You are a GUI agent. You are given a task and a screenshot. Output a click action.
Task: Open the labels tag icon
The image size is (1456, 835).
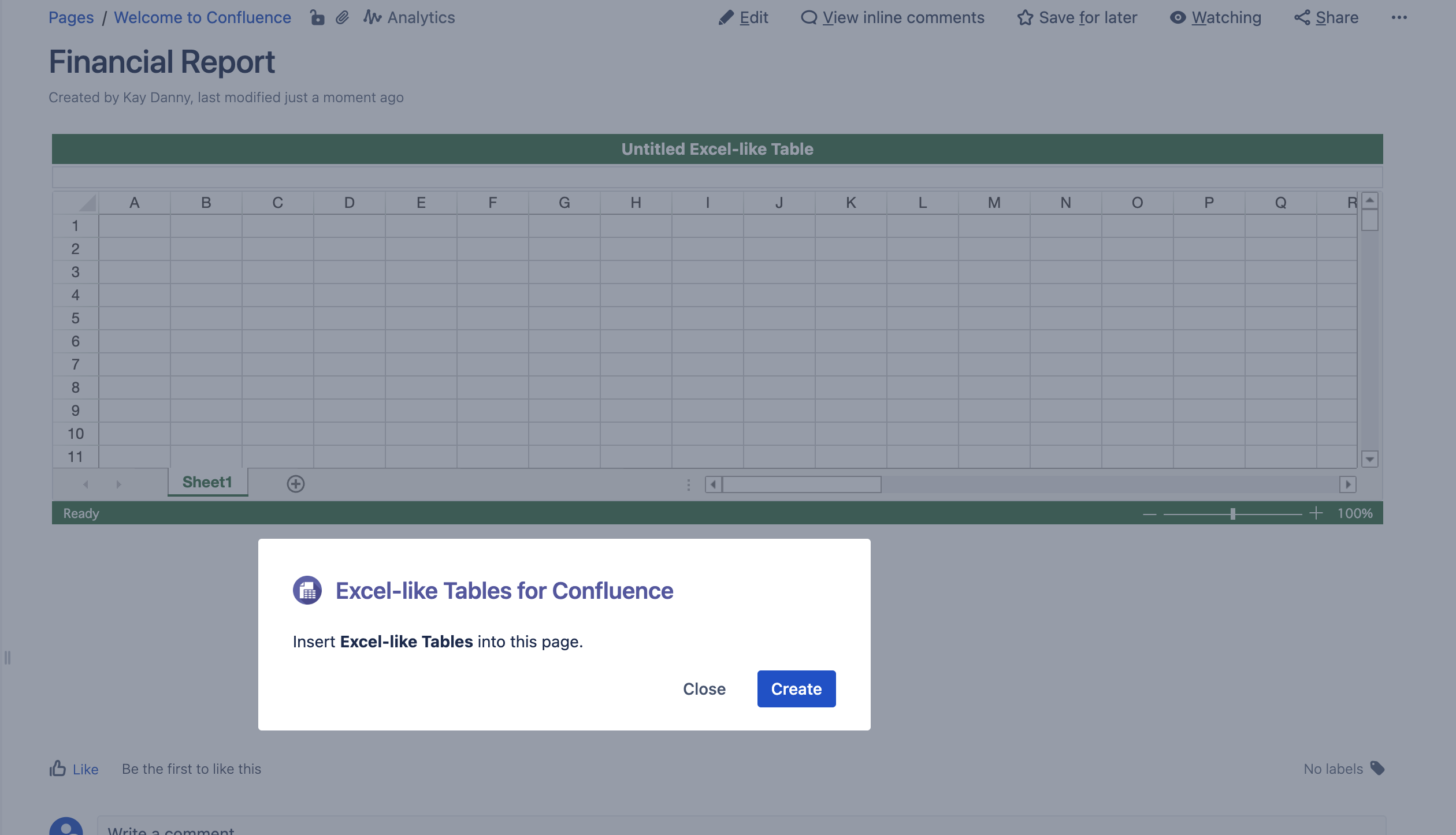coord(1377,769)
